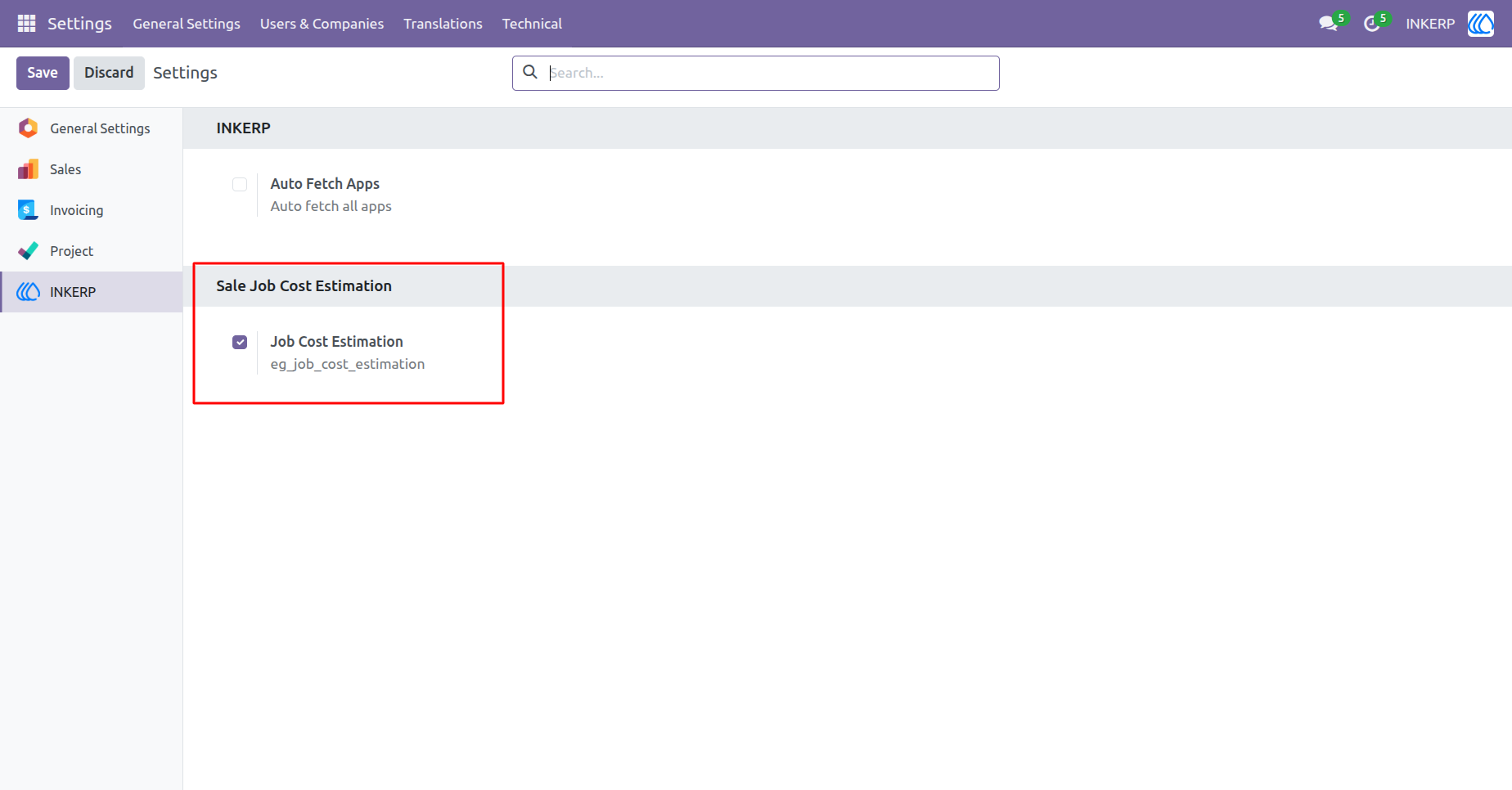This screenshot has width=1512, height=790.
Task: Click the Job Cost Estimation label
Action: (336, 342)
